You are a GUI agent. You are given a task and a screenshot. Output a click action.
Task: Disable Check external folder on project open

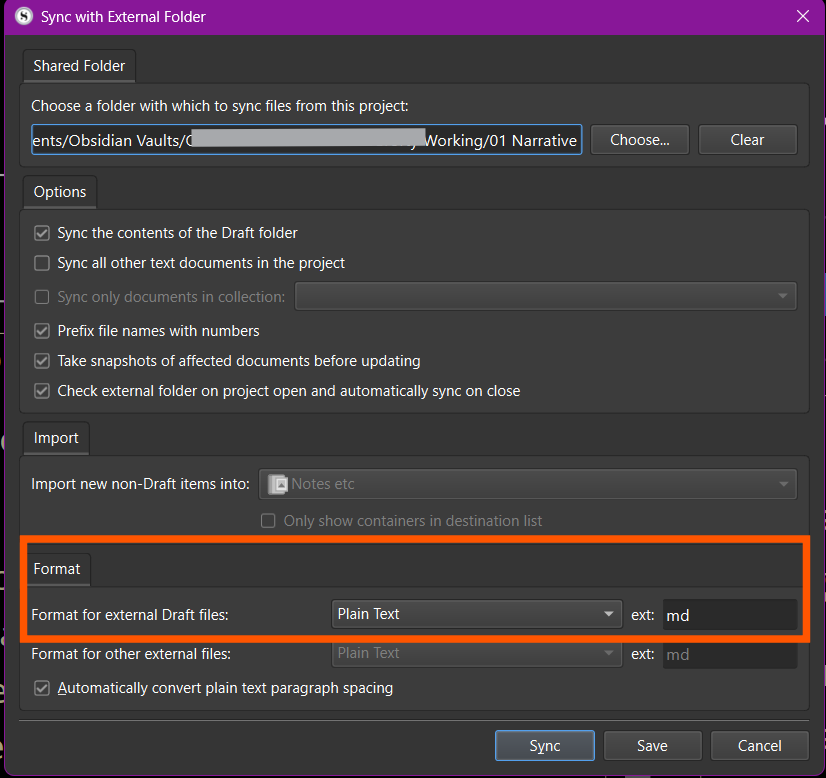point(42,391)
